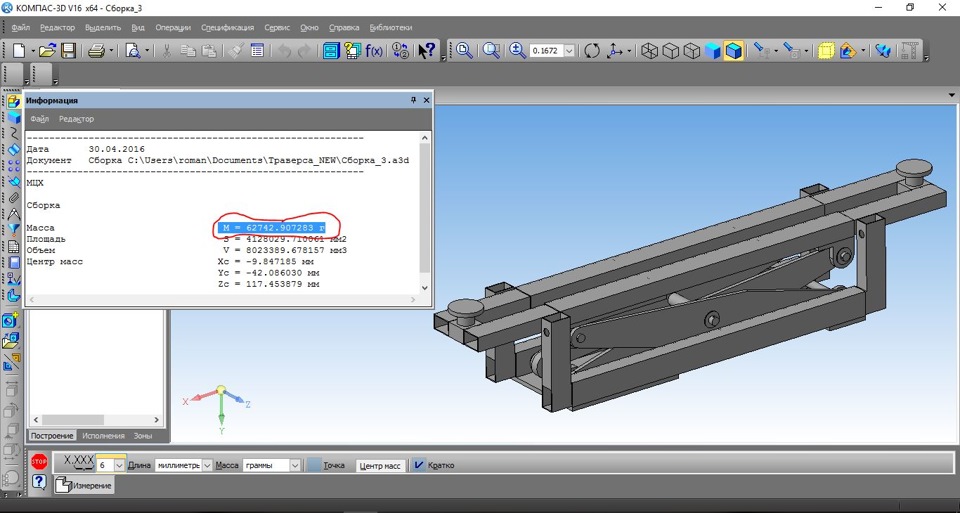Click the rebuild numbering icon with 1 and 2
The width and height of the screenshot is (960, 513).
pos(400,50)
